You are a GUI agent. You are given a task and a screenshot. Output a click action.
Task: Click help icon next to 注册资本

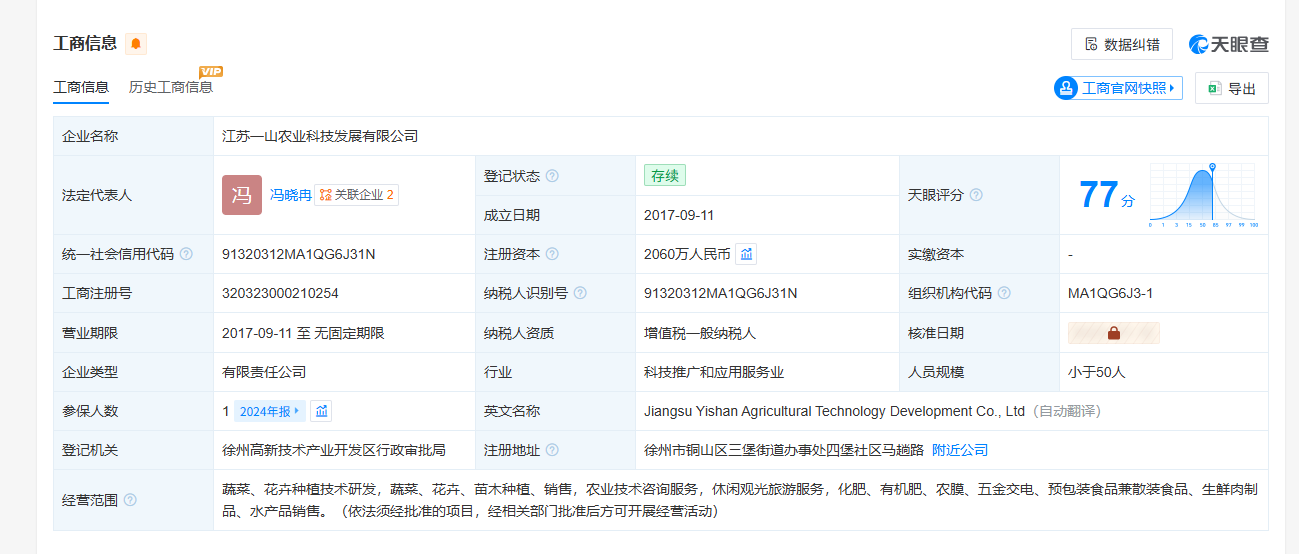pyautogui.click(x=552, y=254)
